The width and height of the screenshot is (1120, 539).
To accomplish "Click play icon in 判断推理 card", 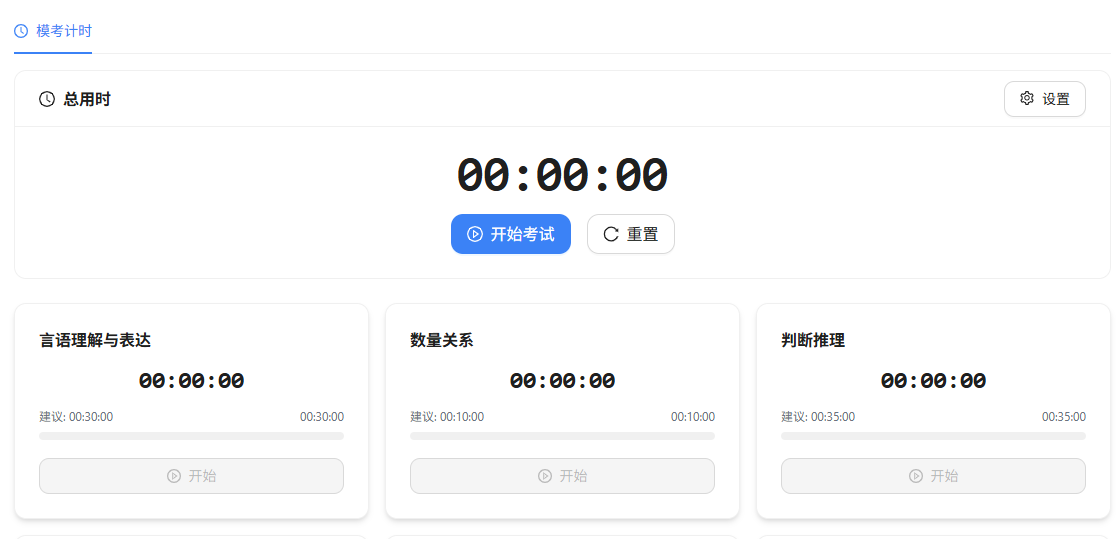I will 916,476.
